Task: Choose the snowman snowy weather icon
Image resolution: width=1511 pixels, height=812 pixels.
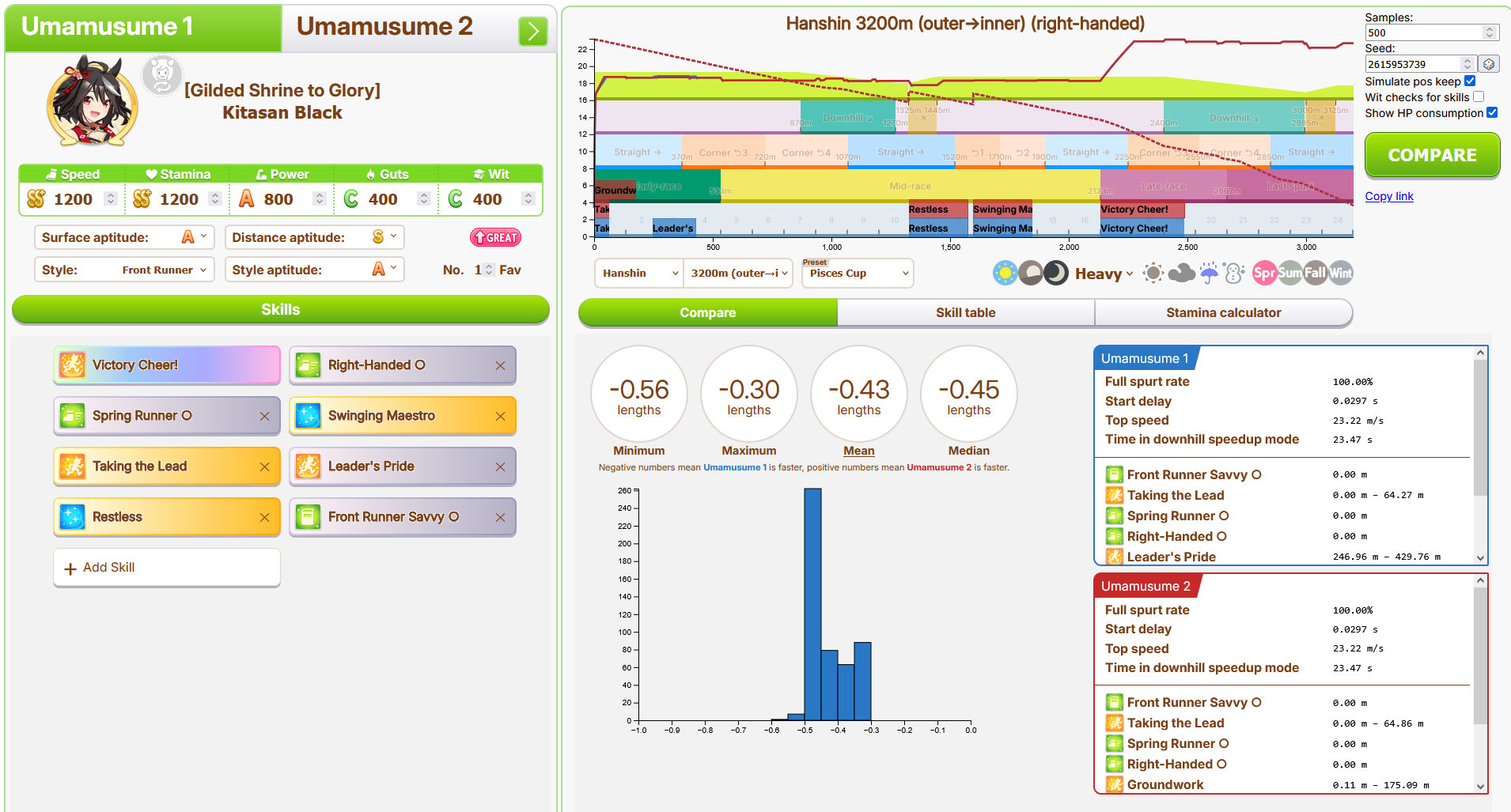Action: pyautogui.click(x=1234, y=274)
